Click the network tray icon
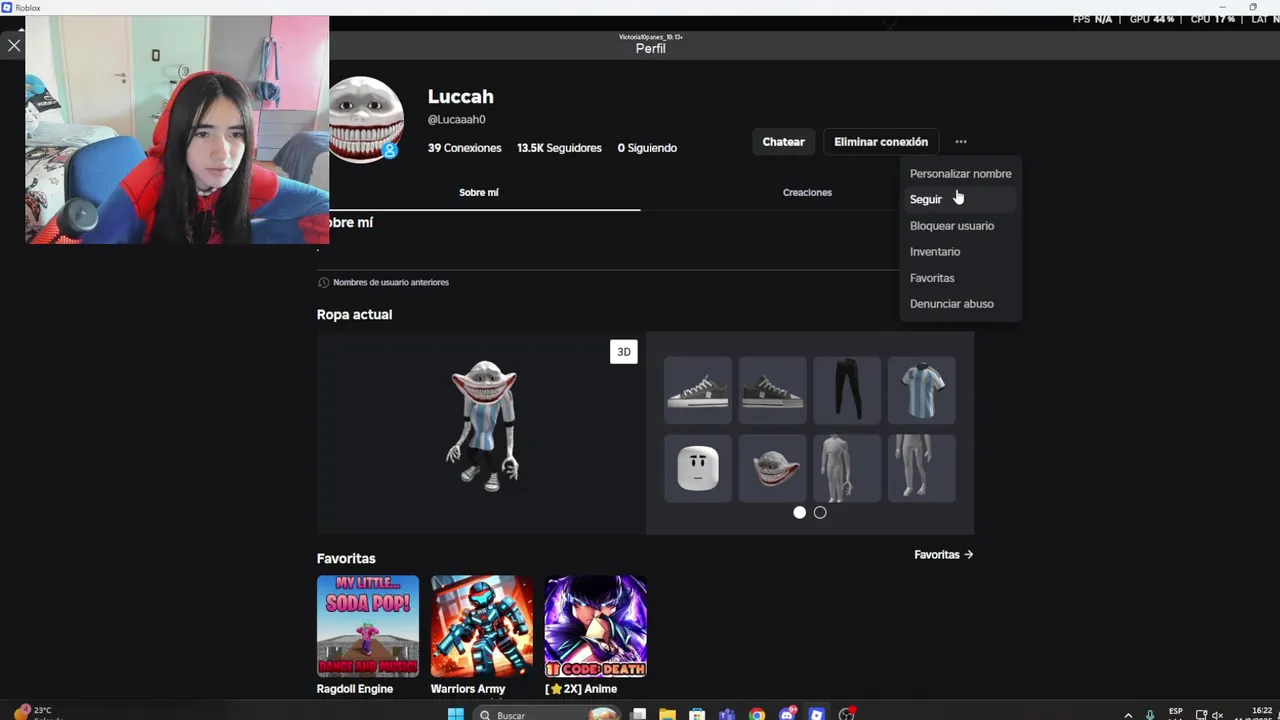 (1202, 715)
